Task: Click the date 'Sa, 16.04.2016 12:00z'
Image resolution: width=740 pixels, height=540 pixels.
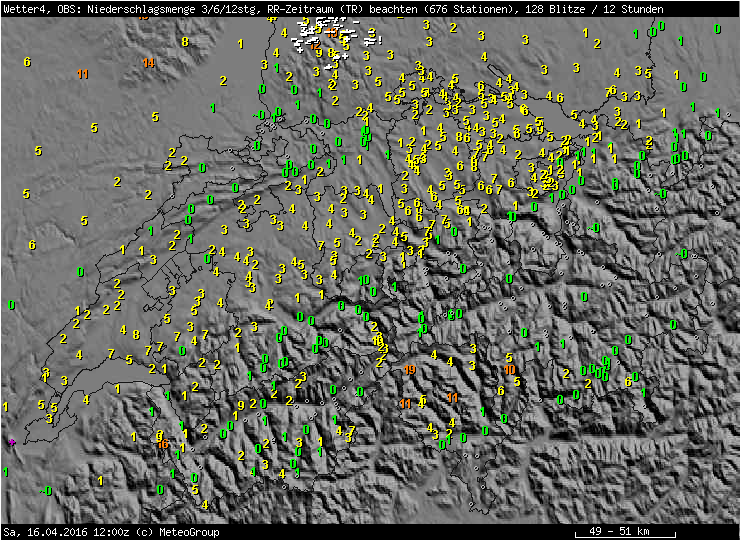Action: pyautogui.click(x=67, y=532)
